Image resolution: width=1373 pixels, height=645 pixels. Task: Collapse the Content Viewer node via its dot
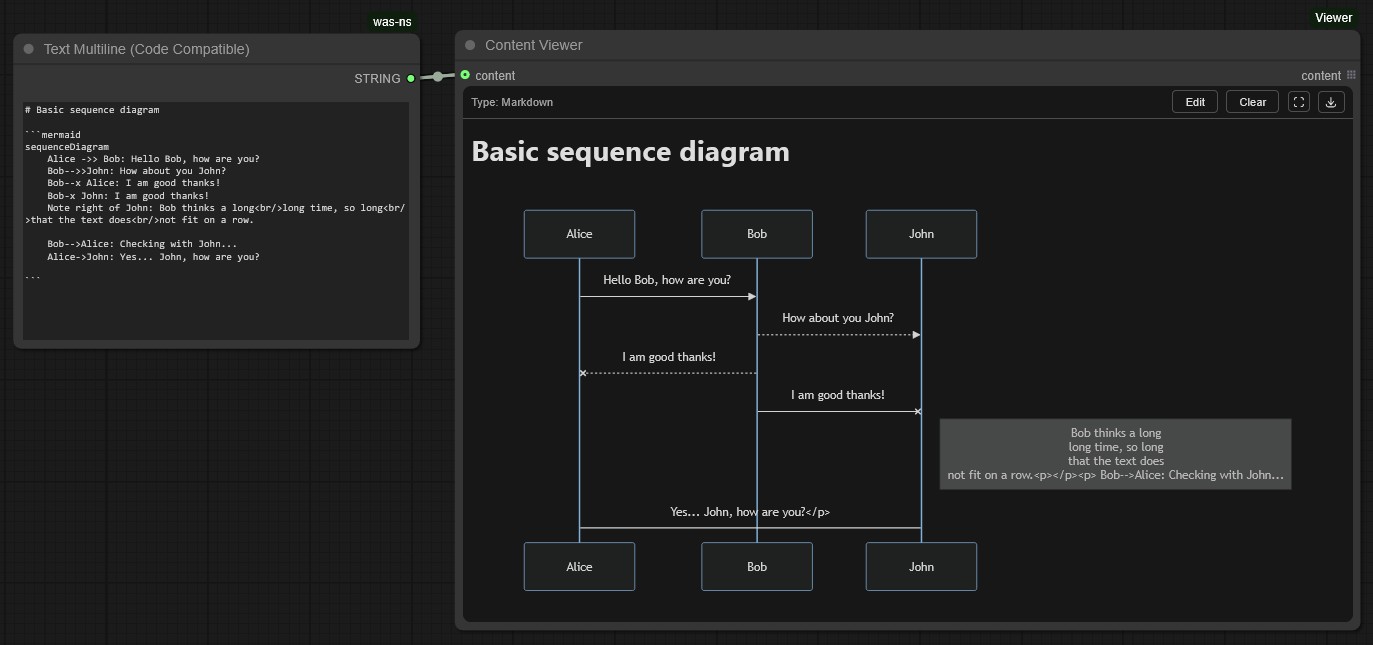pyautogui.click(x=470, y=45)
